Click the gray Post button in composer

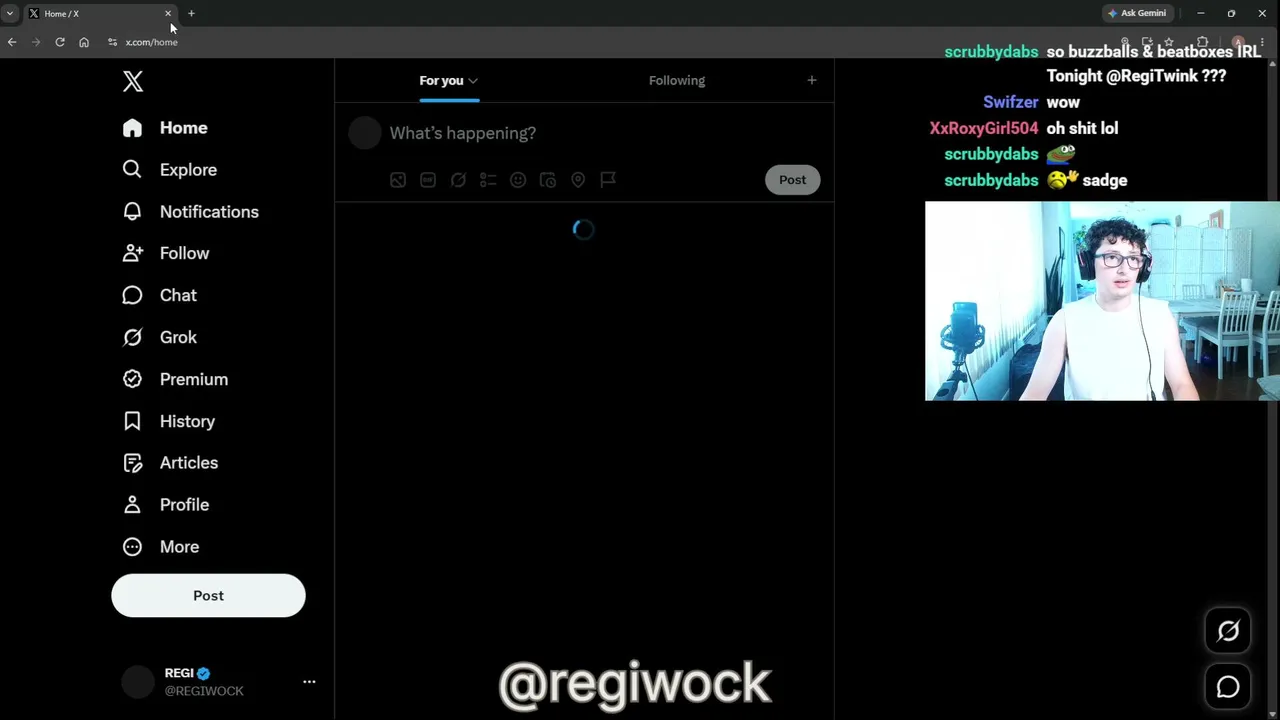792,180
